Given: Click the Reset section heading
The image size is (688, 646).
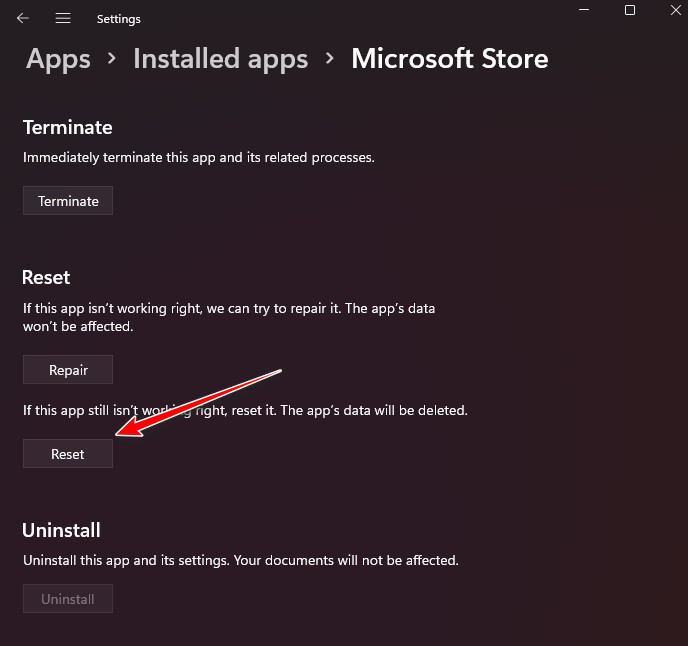Looking at the screenshot, I should click(46, 277).
